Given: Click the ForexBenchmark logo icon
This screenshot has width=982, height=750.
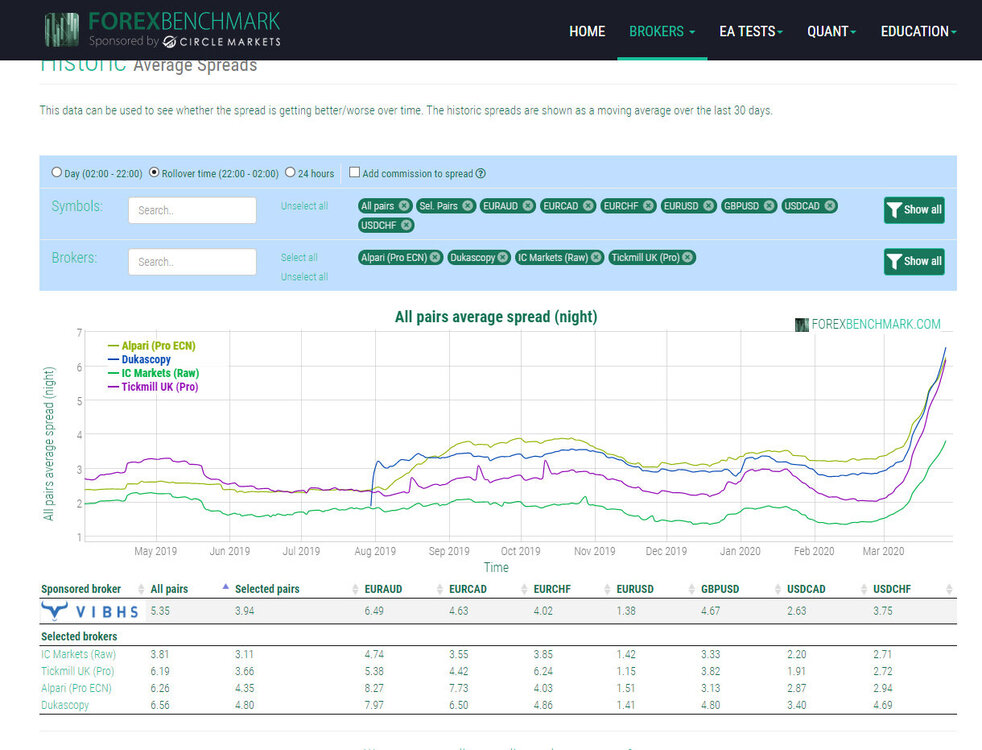Looking at the screenshot, I should coord(62,29).
